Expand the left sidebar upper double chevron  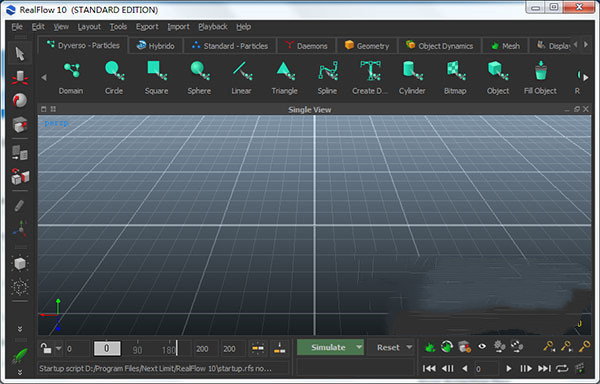click(20, 329)
